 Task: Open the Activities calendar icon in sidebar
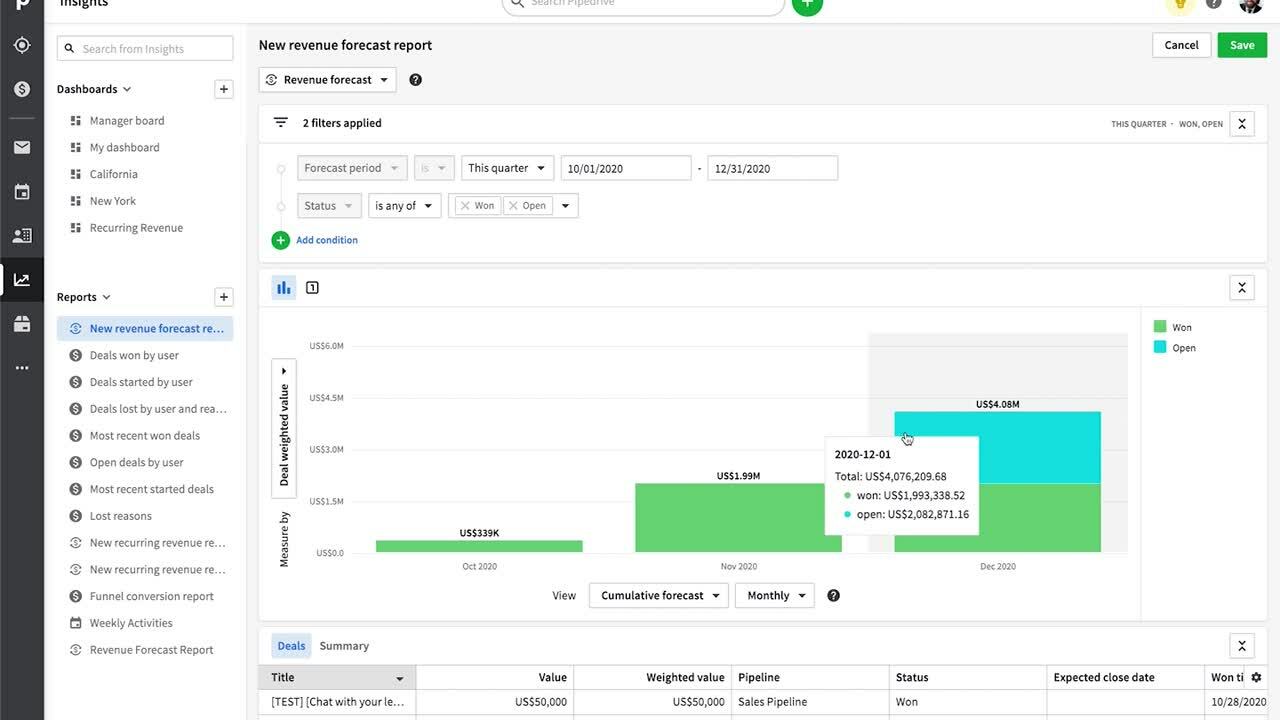point(22,192)
